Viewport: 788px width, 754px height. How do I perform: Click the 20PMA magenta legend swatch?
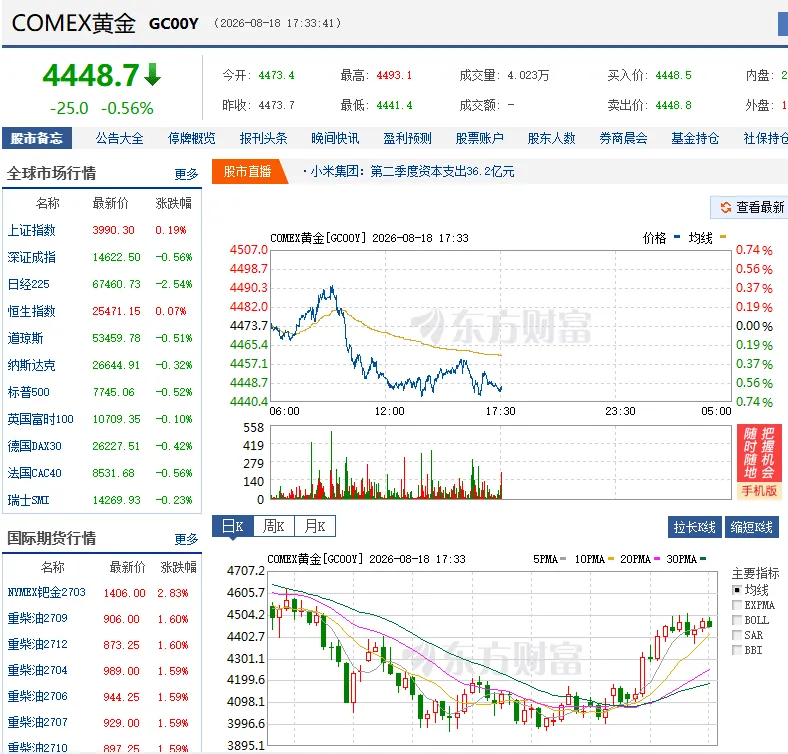pos(656,558)
